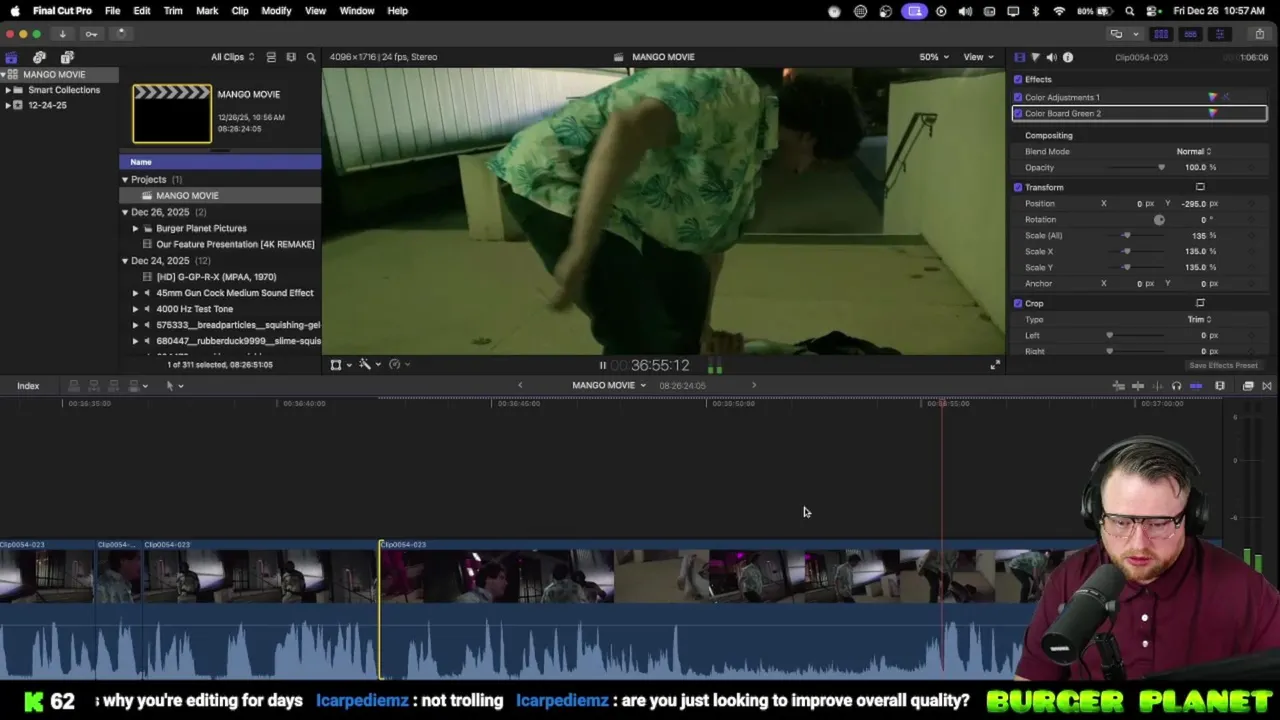Show the Effects browser icon
Viewport: 1280px width, 720px height.
pyautogui.click(x=1248, y=386)
